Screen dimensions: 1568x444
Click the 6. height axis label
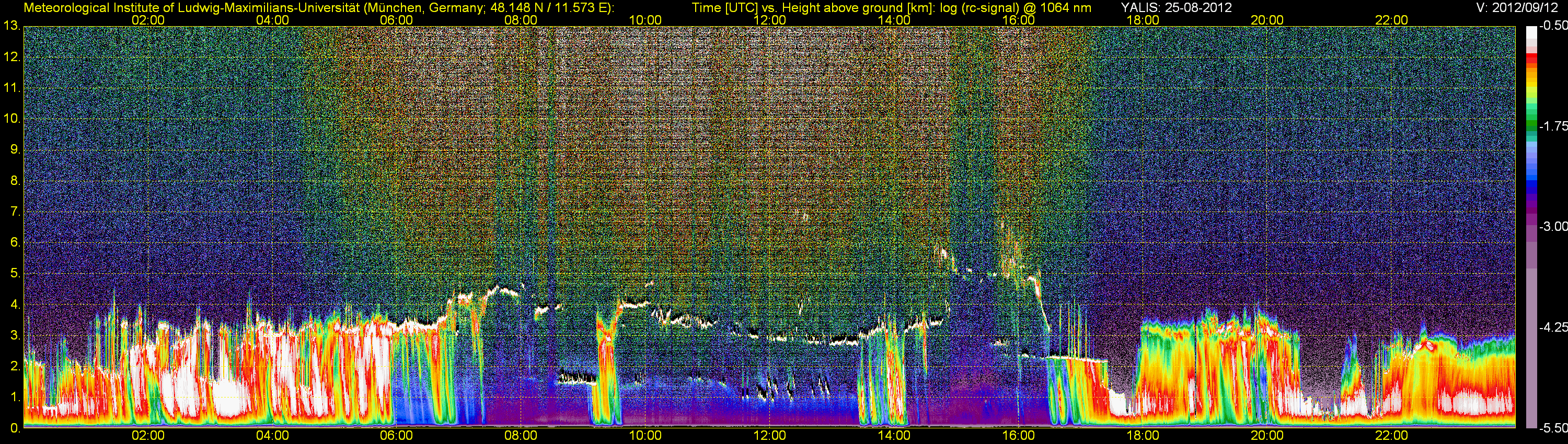point(15,243)
